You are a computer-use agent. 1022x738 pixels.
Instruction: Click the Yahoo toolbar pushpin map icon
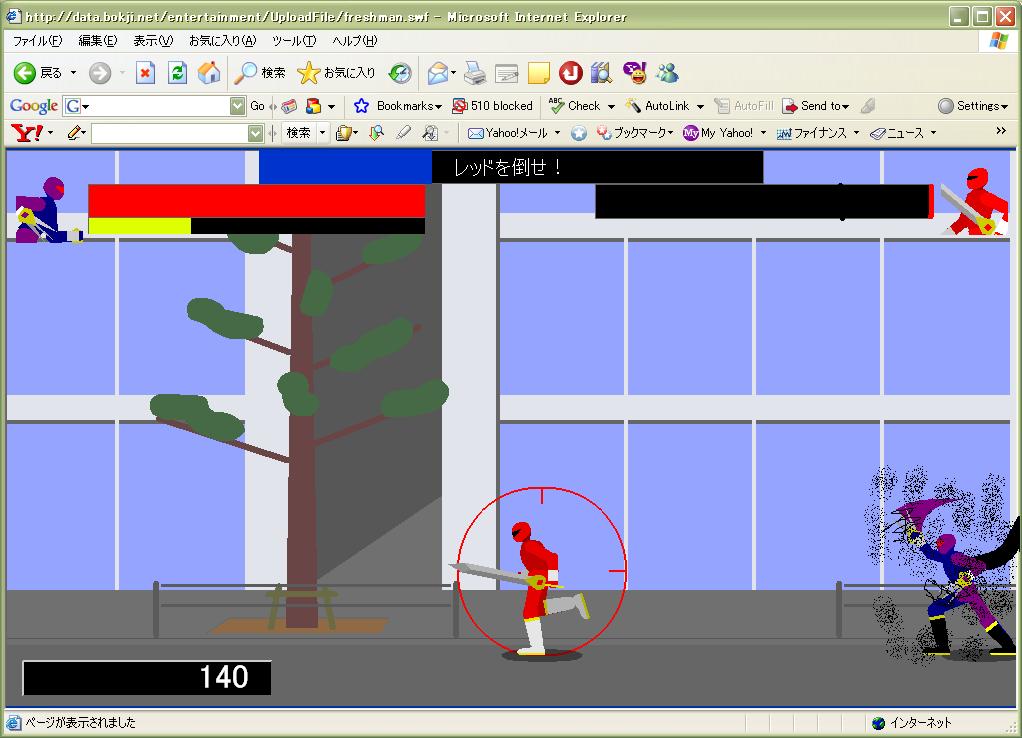[377, 133]
